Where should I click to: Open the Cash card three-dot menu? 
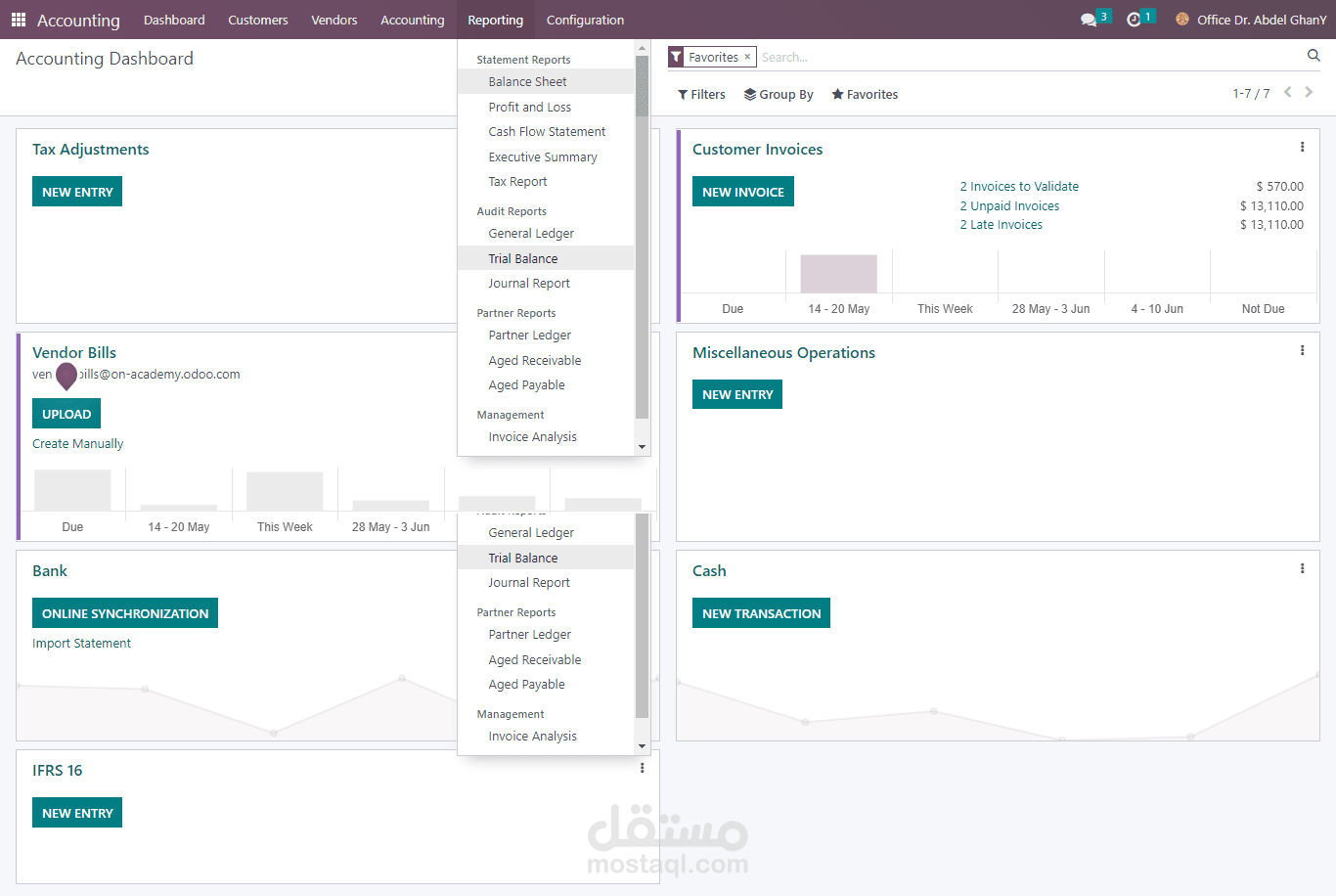point(1302,568)
